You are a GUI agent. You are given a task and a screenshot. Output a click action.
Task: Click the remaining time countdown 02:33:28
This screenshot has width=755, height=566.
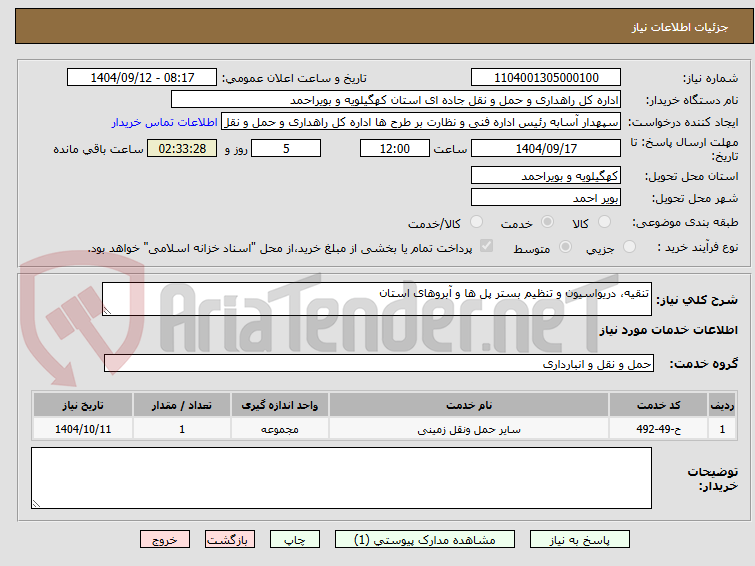tap(182, 148)
